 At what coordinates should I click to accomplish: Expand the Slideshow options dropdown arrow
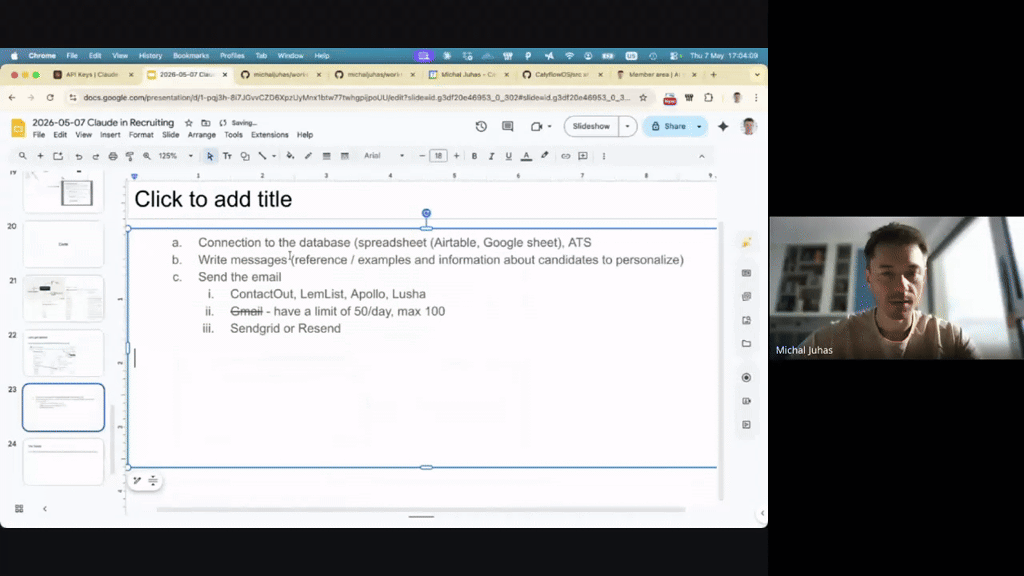628,127
